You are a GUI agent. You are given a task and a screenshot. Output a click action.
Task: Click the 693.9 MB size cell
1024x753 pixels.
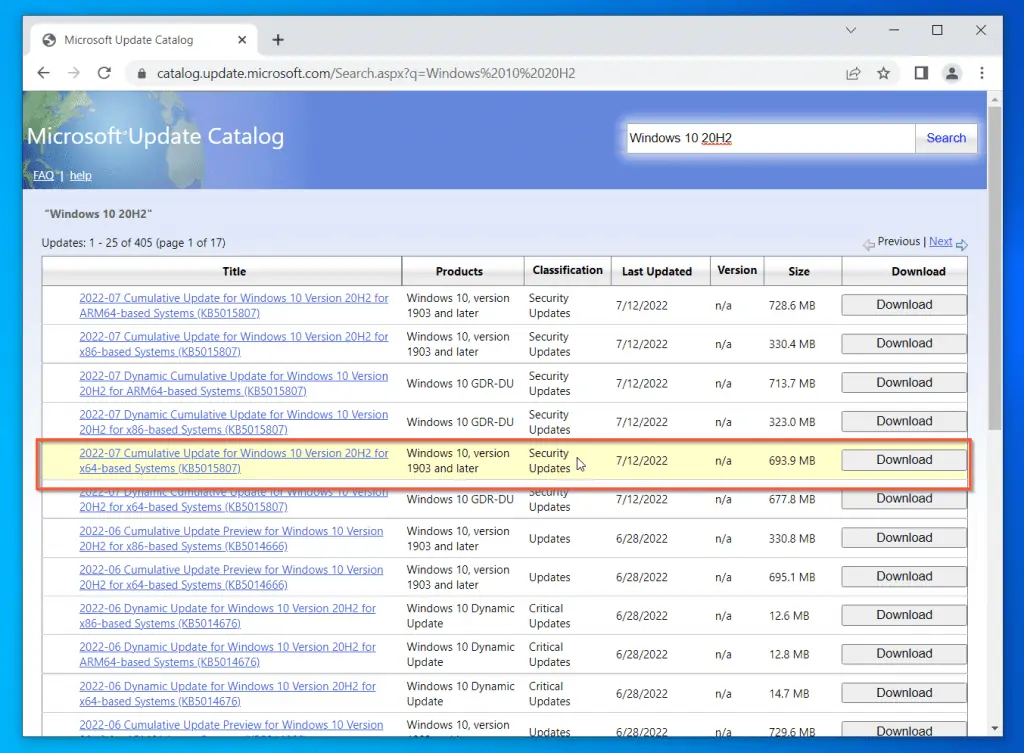point(792,460)
